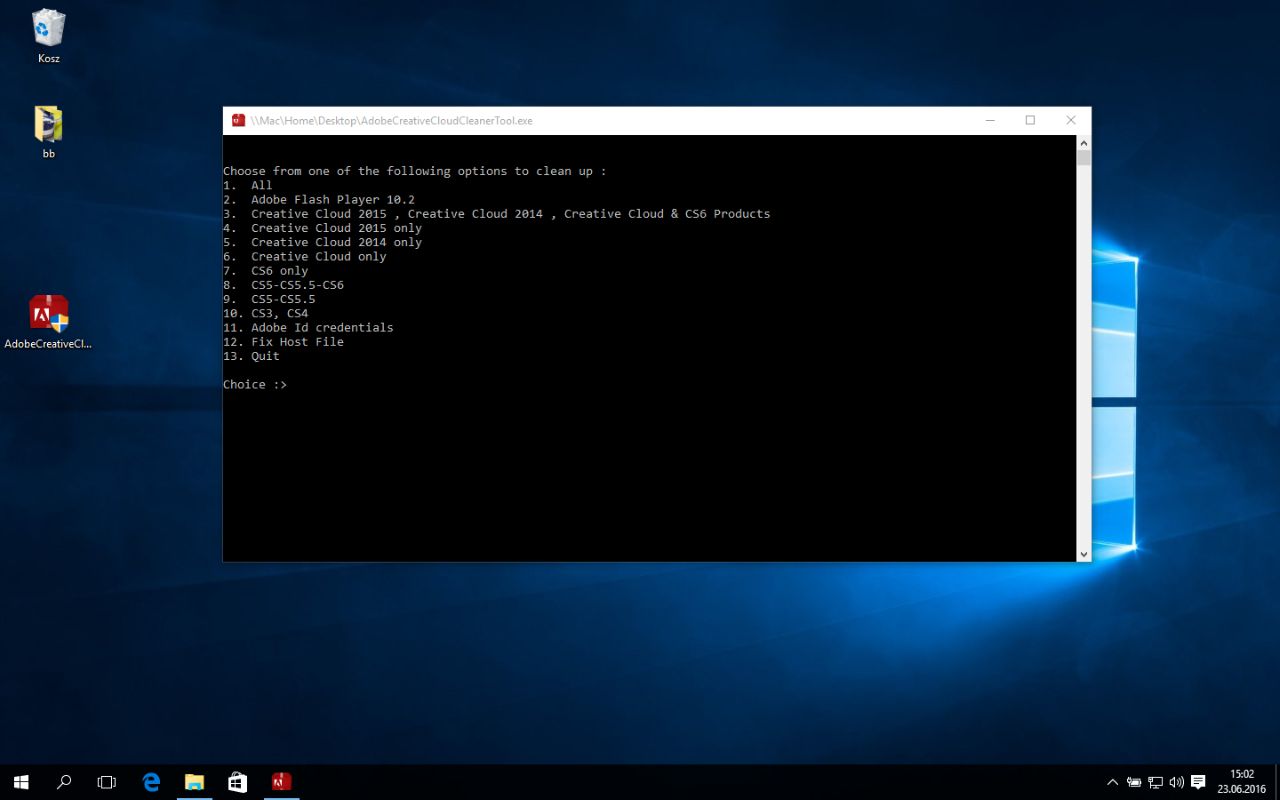Select the bb folder on desktop
The height and width of the screenshot is (800, 1280).
(48, 132)
